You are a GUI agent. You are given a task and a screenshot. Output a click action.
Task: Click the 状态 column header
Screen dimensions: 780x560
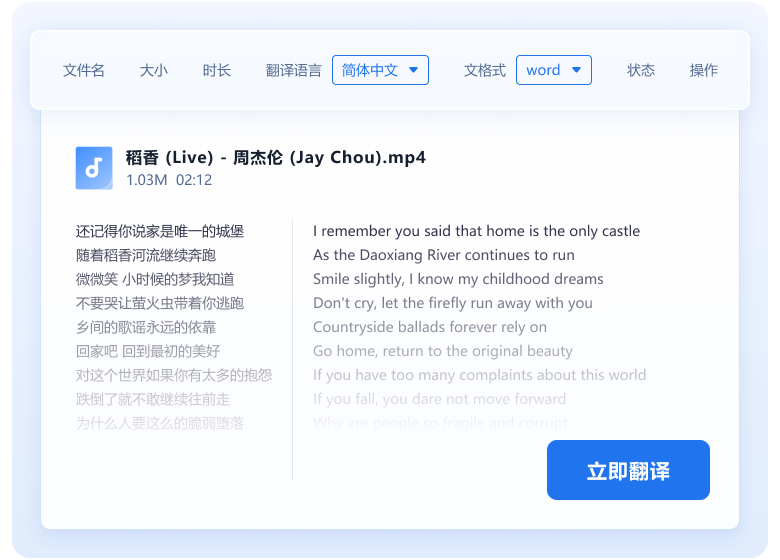[641, 70]
